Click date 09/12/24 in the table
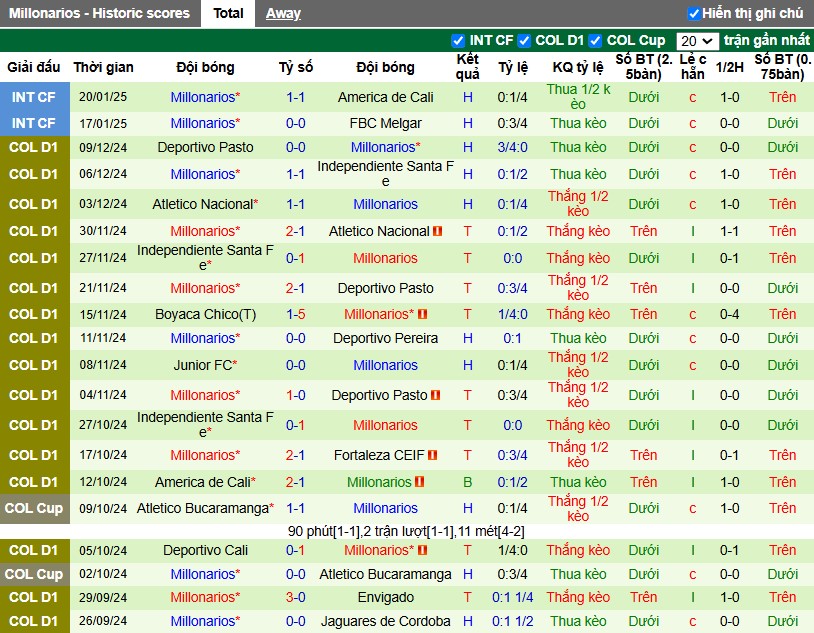 103,147
